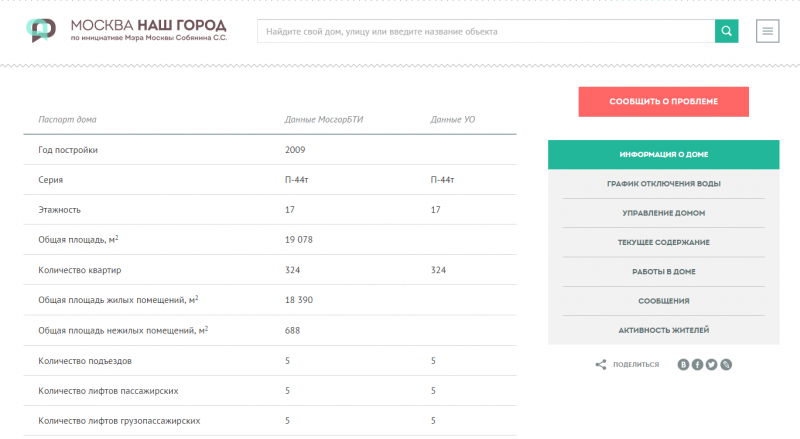
Task: Share via the VKontakte icon
Action: pos(683,364)
